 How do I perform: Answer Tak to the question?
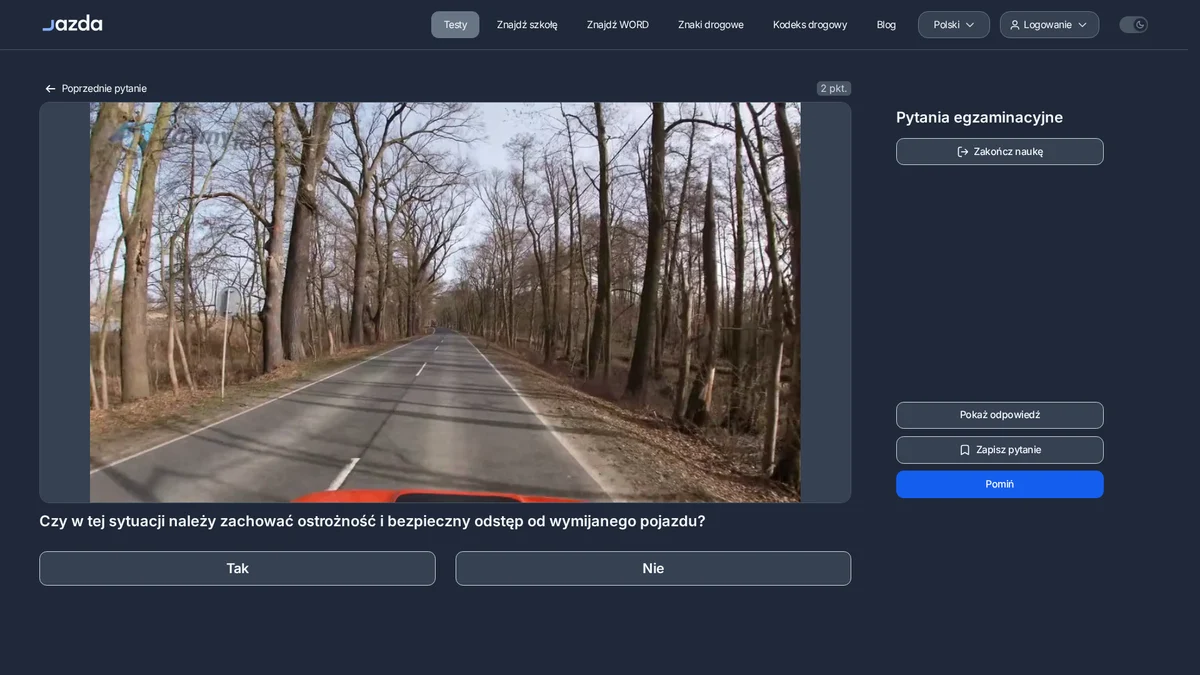237,568
